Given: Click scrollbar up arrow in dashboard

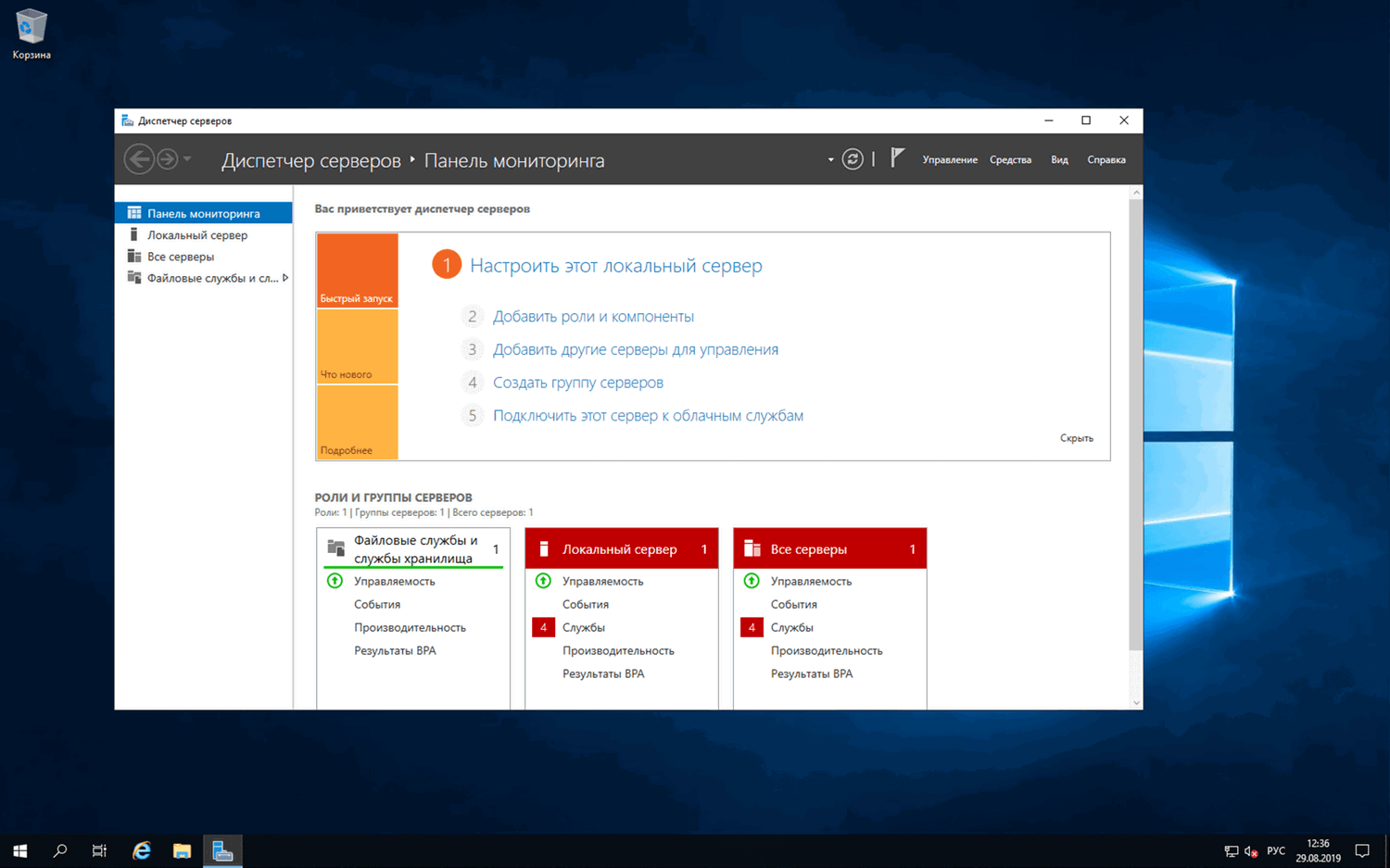Looking at the screenshot, I should (x=1136, y=192).
